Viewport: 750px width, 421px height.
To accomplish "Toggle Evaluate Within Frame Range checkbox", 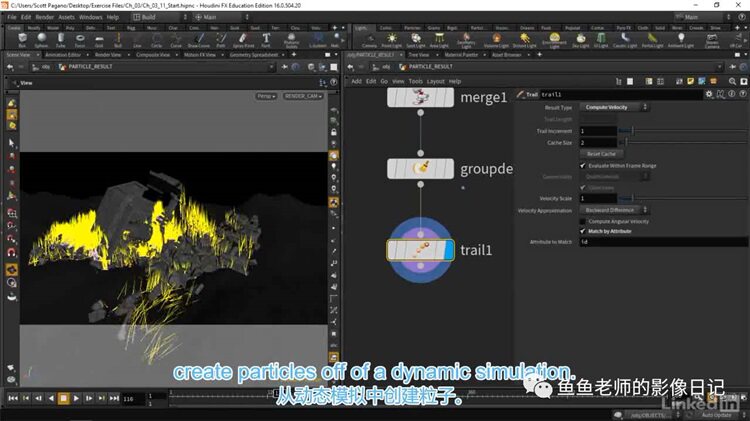I will pyautogui.click(x=583, y=166).
